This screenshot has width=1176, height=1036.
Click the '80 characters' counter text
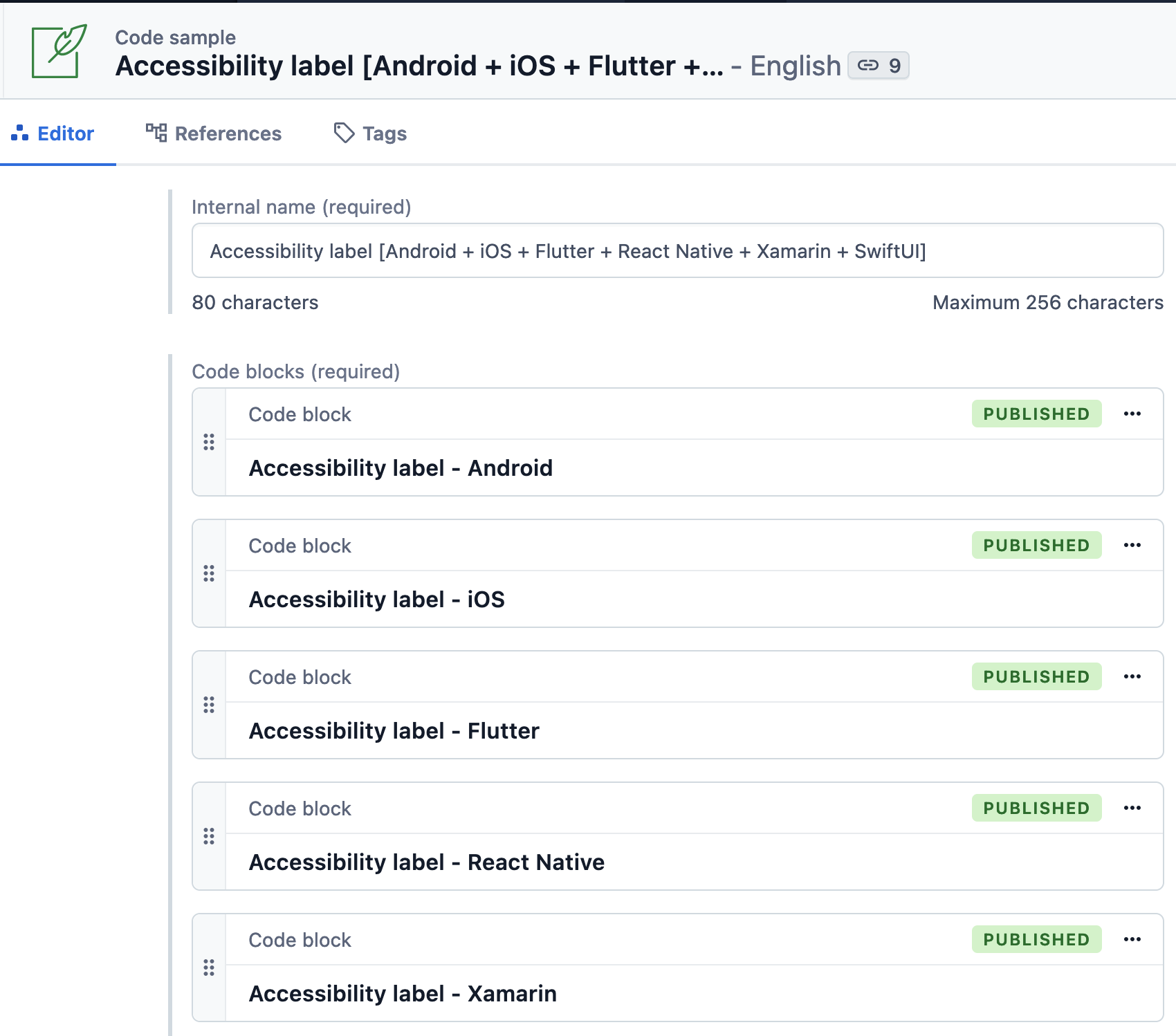coord(255,302)
